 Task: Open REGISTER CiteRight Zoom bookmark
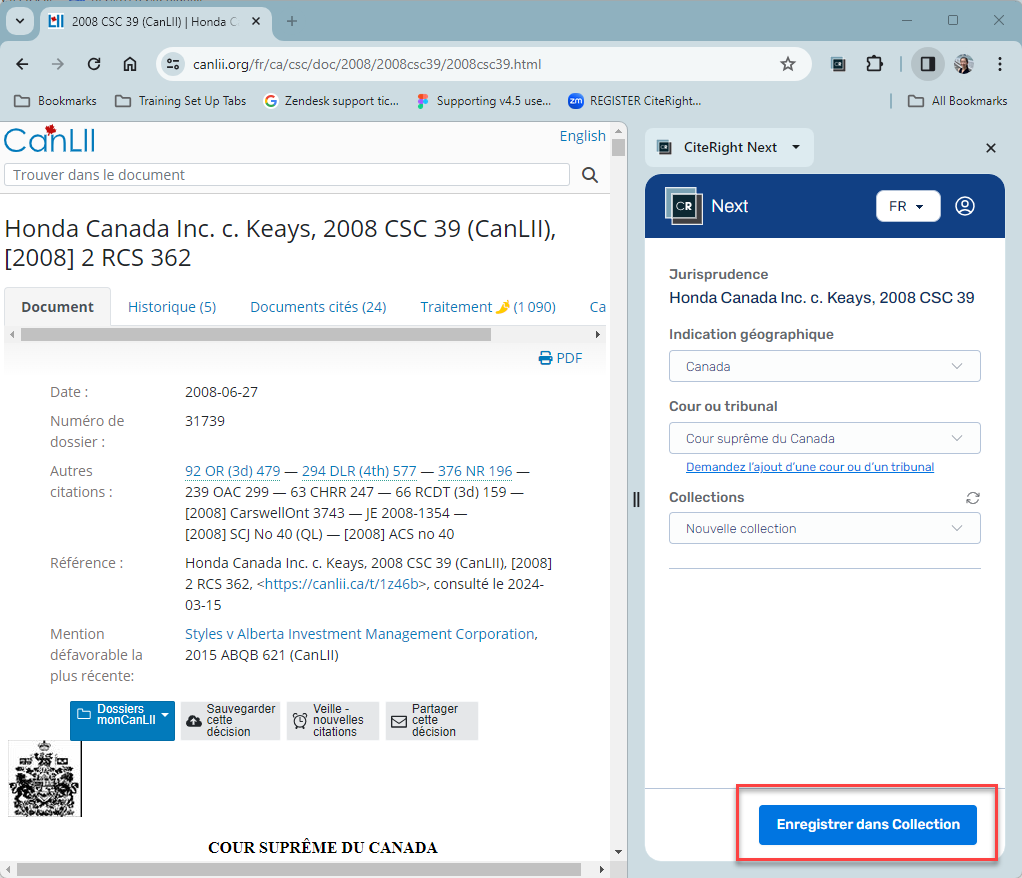point(635,101)
